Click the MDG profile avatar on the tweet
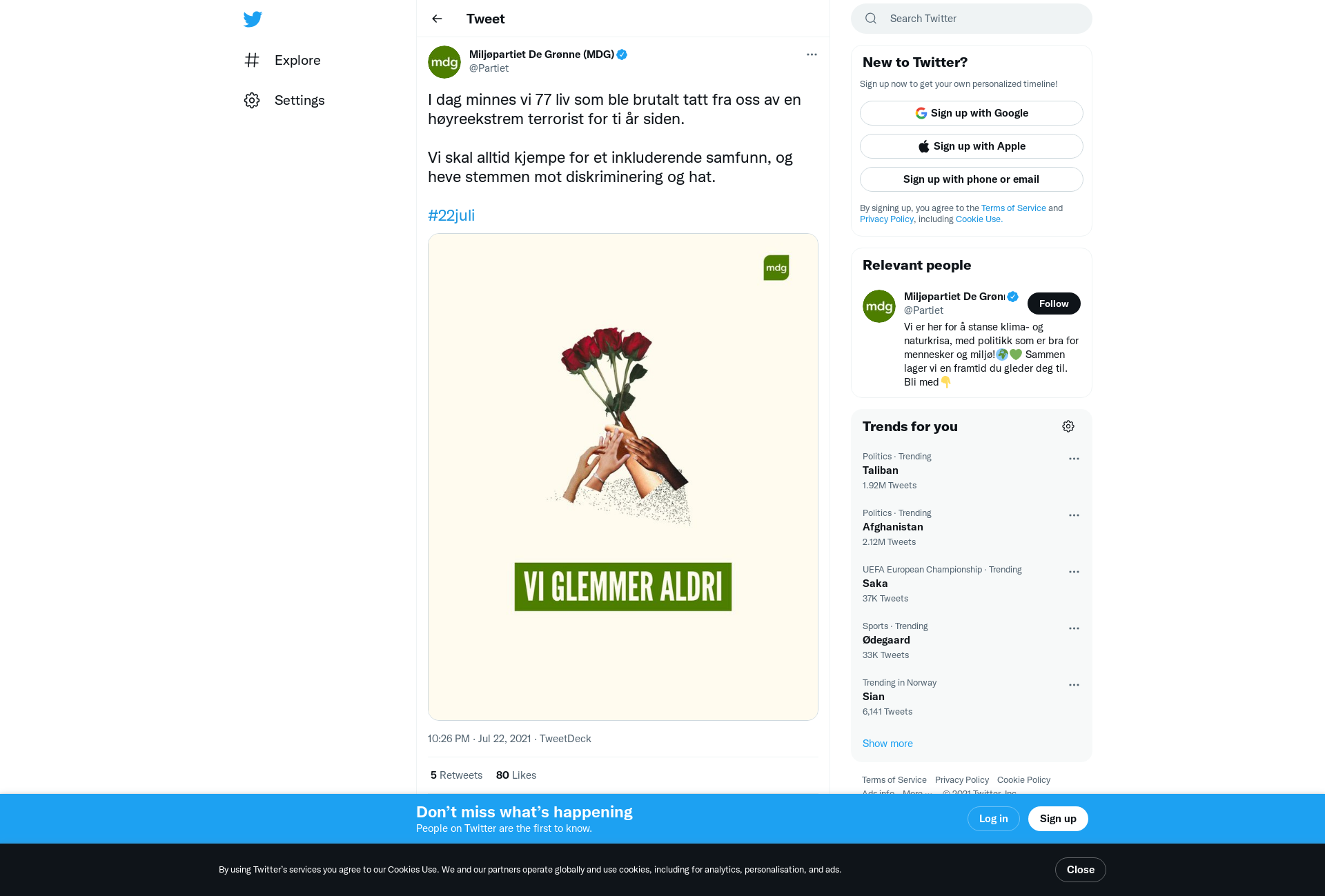 click(444, 62)
